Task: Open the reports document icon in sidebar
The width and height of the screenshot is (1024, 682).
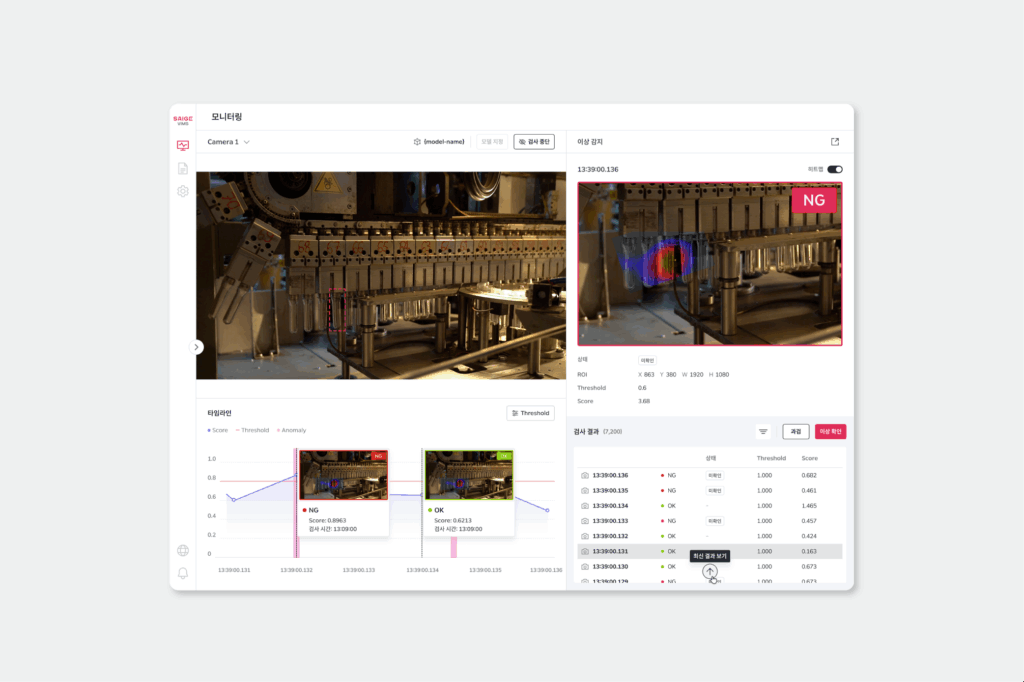Action: (183, 169)
